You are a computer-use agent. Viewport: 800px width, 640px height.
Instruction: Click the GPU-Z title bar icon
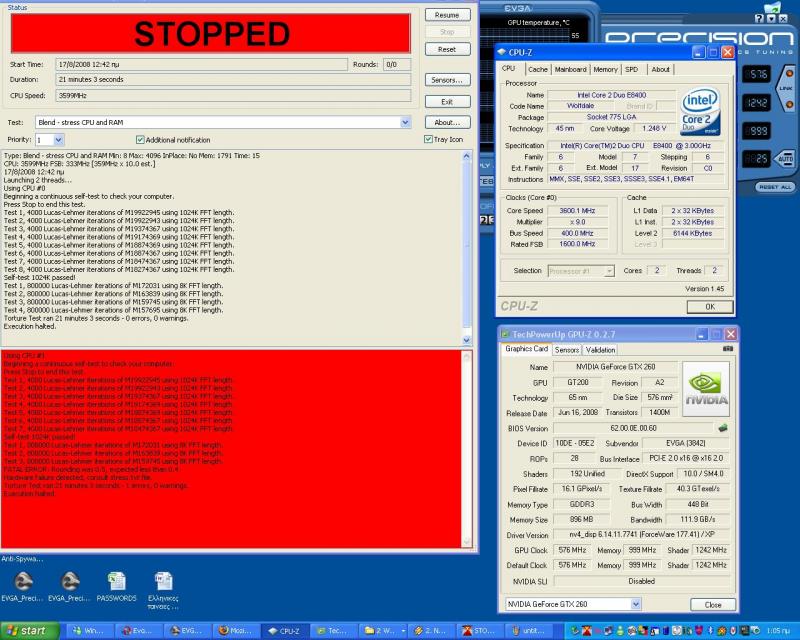coord(505,334)
